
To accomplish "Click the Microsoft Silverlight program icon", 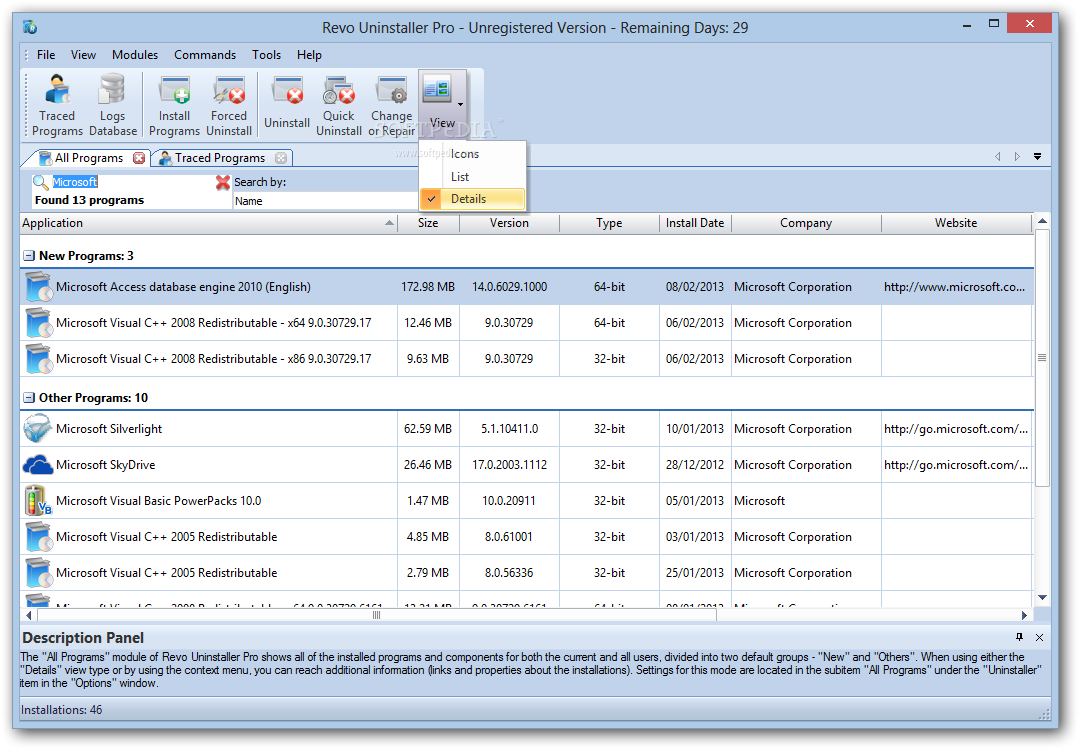I will pyautogui.click(x=37, y=428).
